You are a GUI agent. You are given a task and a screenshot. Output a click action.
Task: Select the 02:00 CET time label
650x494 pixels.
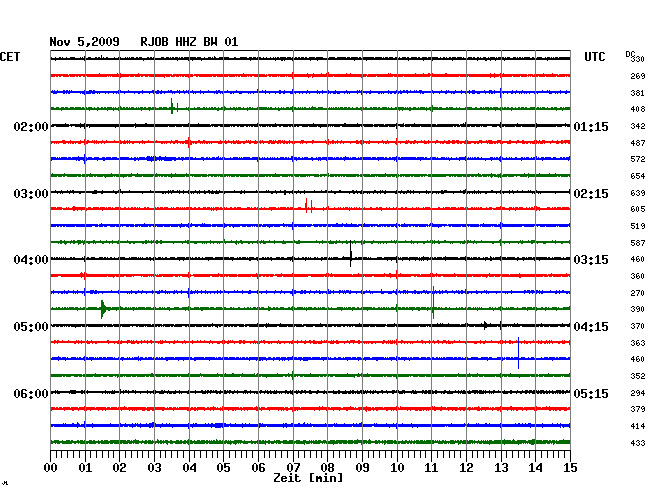click(31, 126)
